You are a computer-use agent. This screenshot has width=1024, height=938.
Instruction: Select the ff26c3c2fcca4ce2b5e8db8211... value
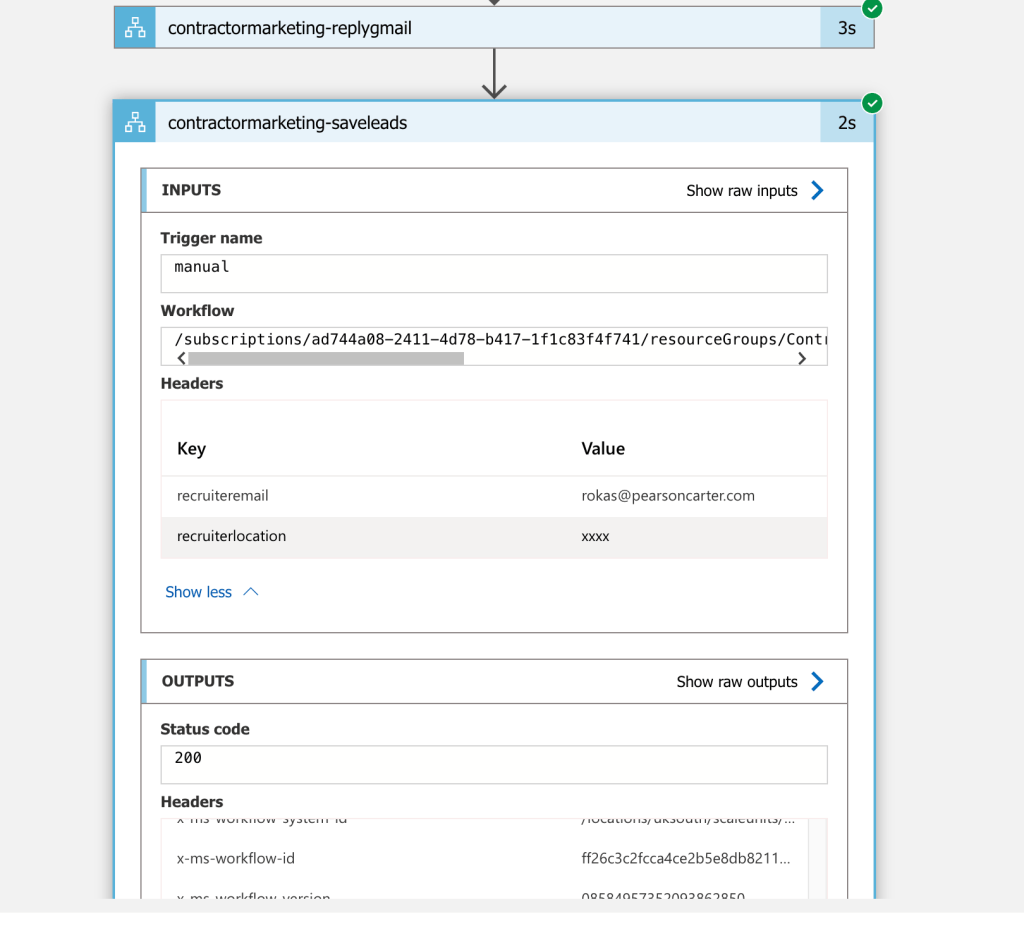point(686,858)
